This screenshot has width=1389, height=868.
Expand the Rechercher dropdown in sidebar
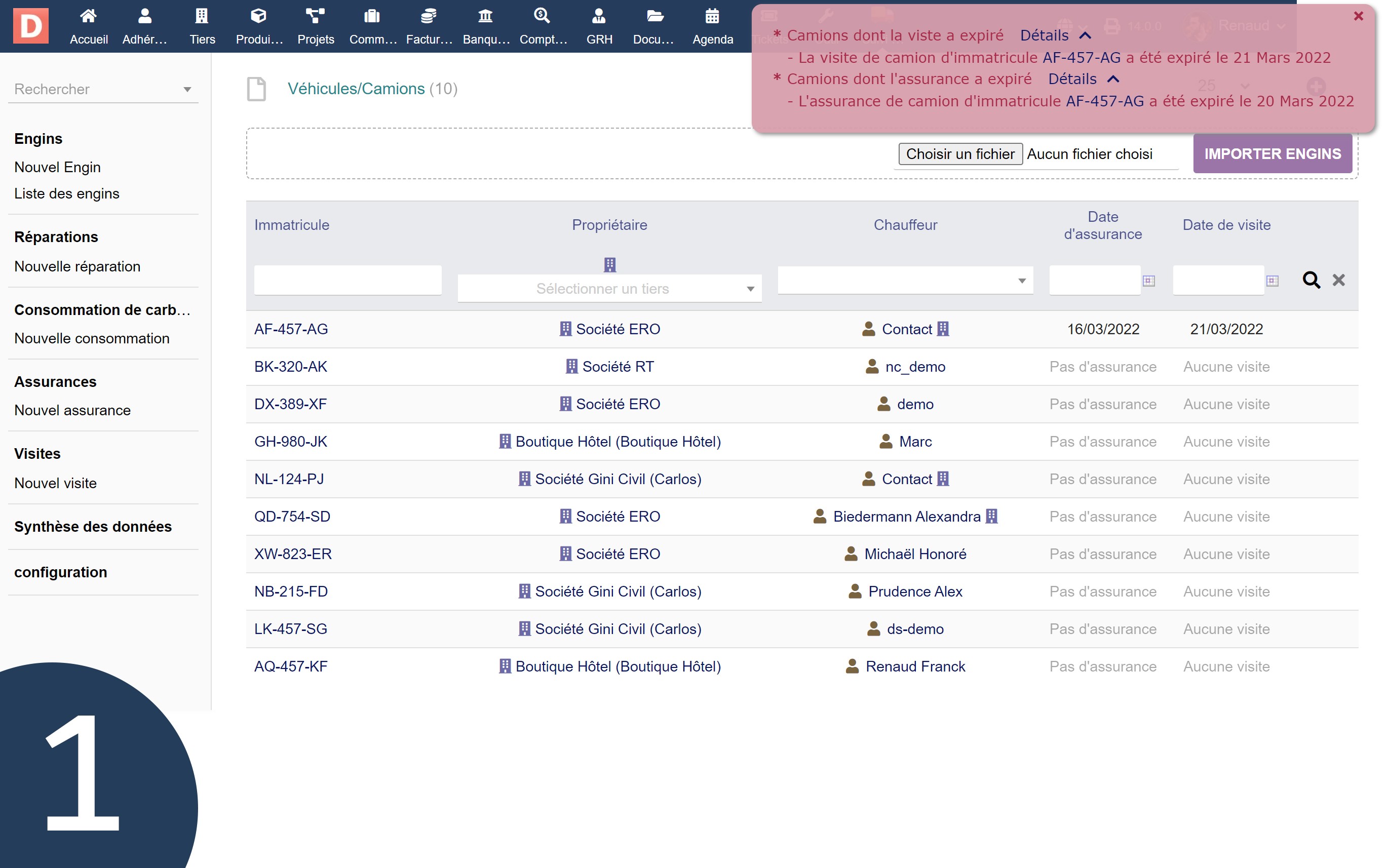point(187,90)
